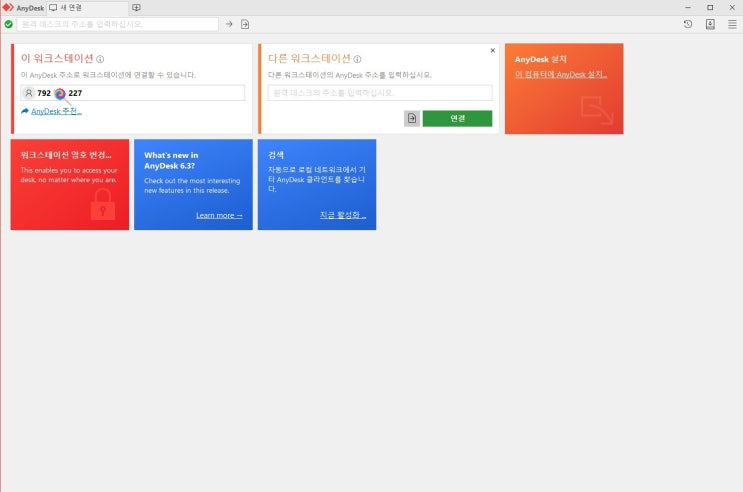
Task: Click the padlock icon on the red tile
Action: coord(103,204)
